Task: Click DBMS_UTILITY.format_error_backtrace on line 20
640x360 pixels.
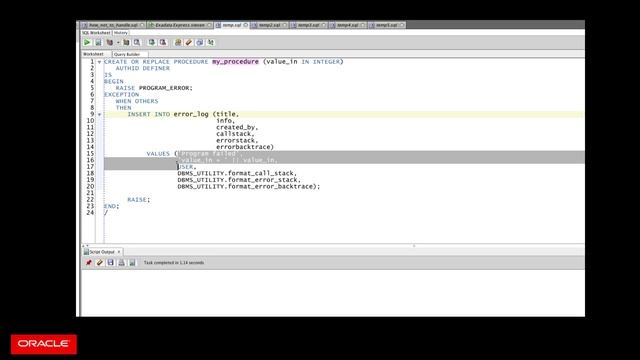Action: tap(245, 187)
